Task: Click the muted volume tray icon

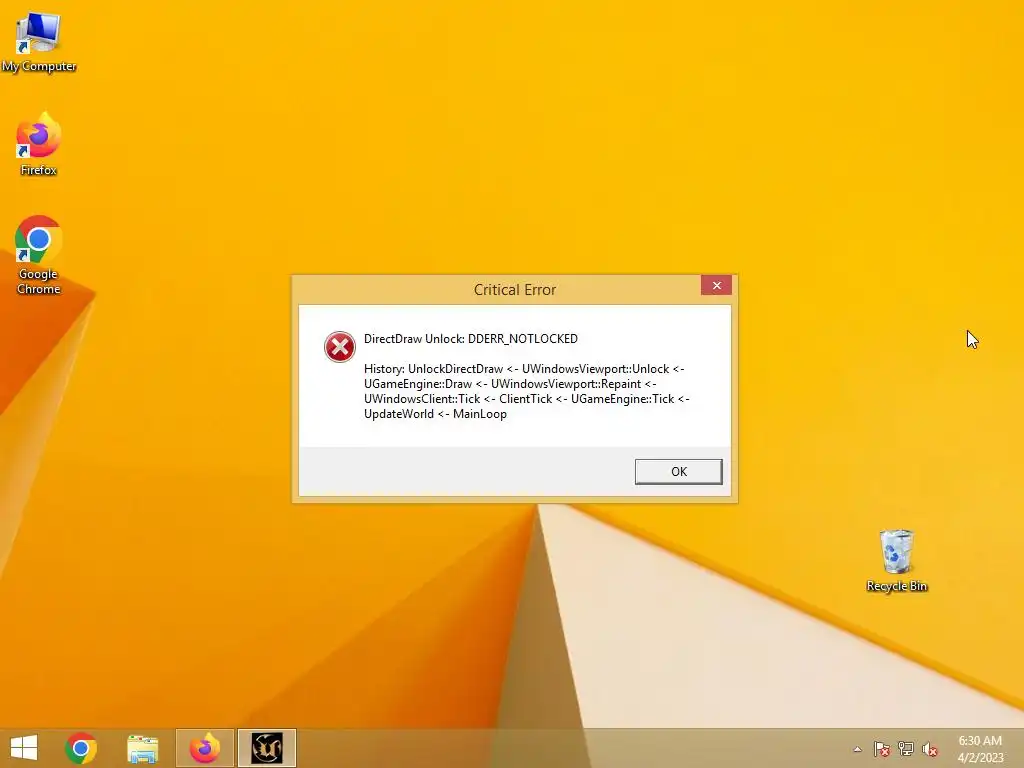Action: (x=930, y=749)
